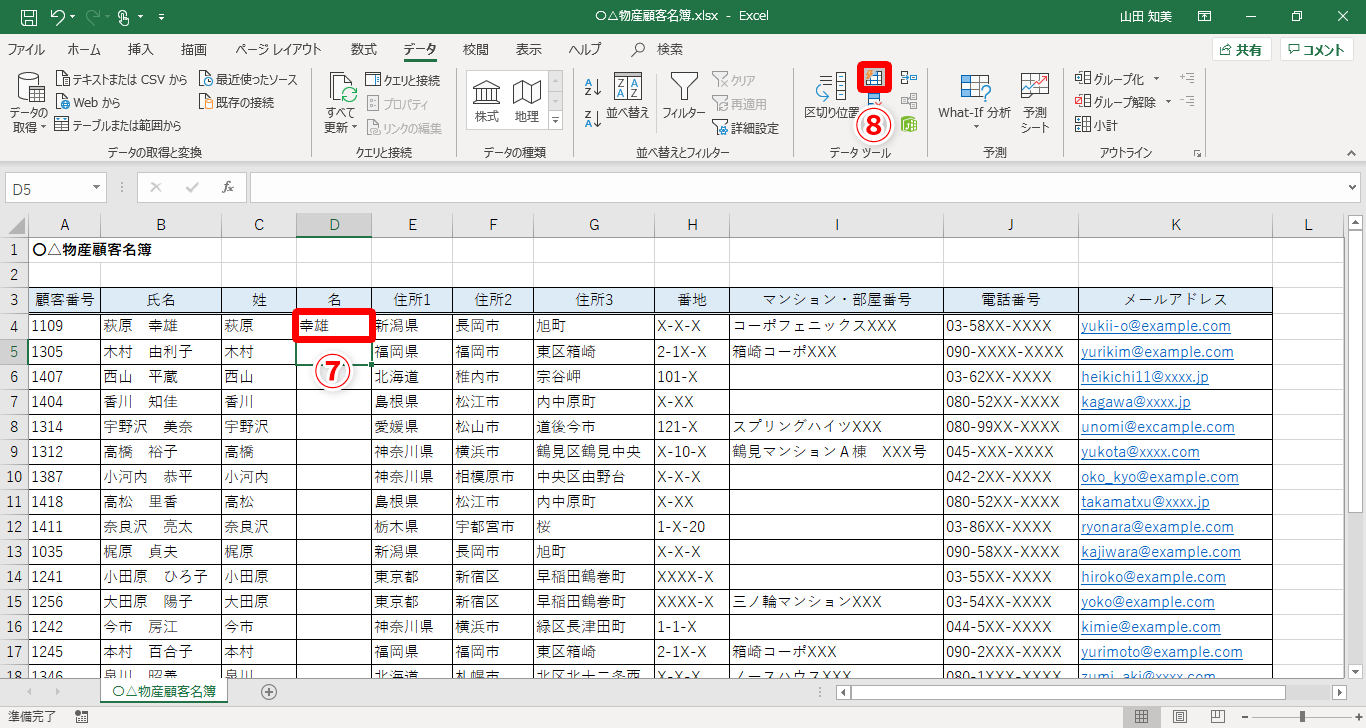The height and width of the screenshot is (728, 1366).
Task: Open the グループ解除 dropdown arrow
Action: 1170,102
